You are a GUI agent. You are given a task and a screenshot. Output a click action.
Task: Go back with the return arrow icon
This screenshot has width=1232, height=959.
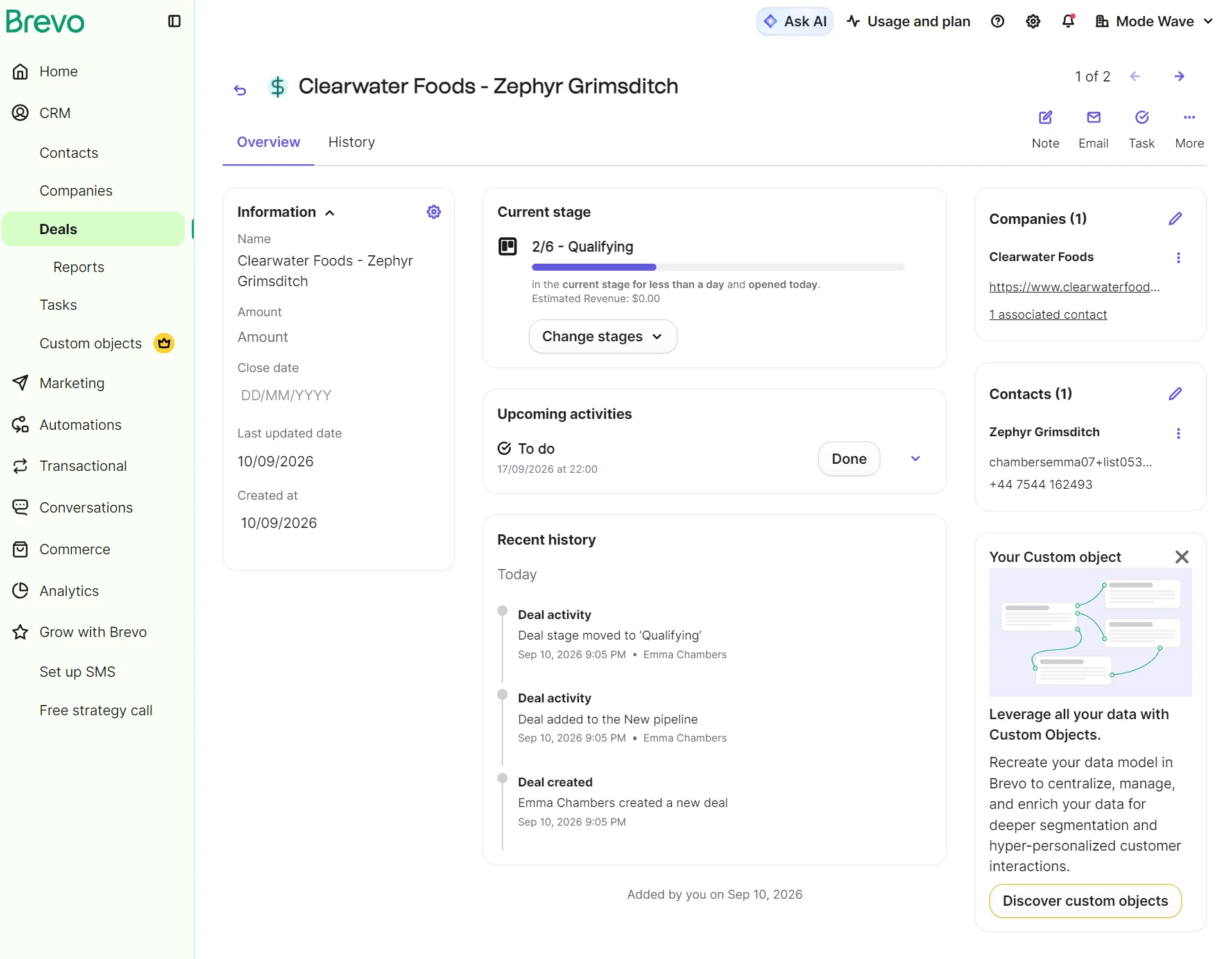tap(240, 90)
